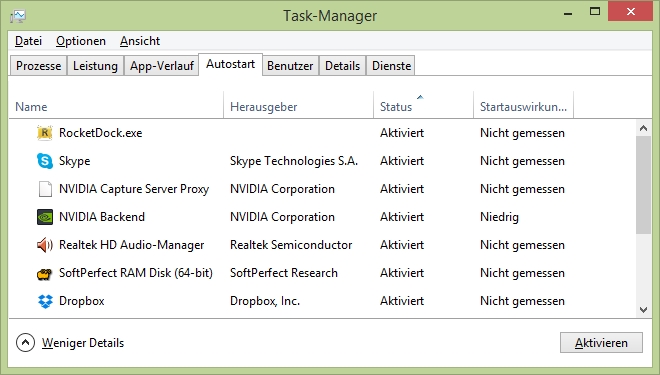The width and height of the screenshot is (660, 375).
Task: Open the Optionen menu
Action: pyautogui.click(x=81, y=41)
